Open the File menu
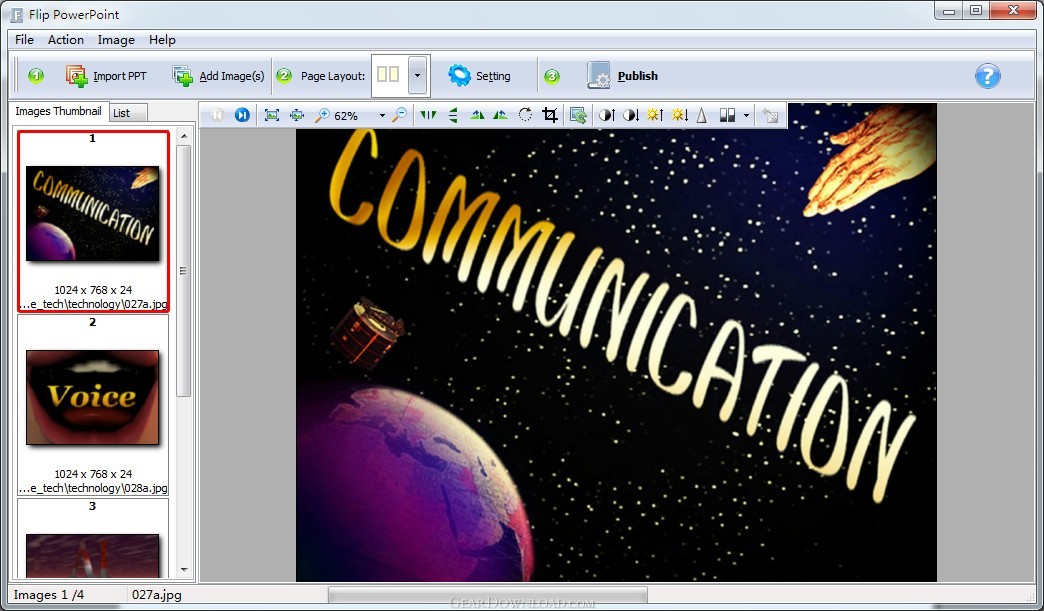Screen dimensions: 1044x611 tap(24, 40)
